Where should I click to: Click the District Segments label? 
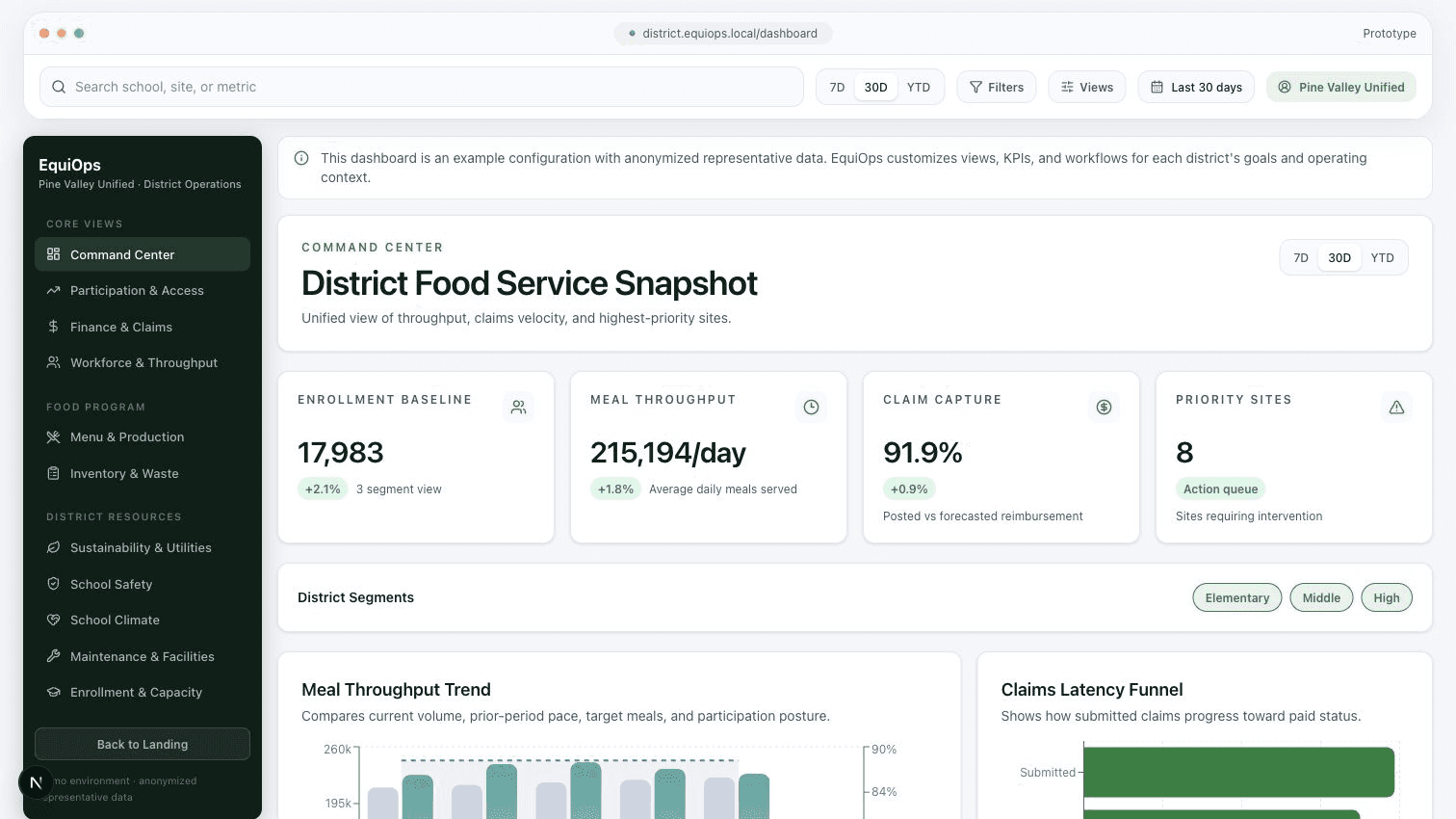tap(355, 597)
